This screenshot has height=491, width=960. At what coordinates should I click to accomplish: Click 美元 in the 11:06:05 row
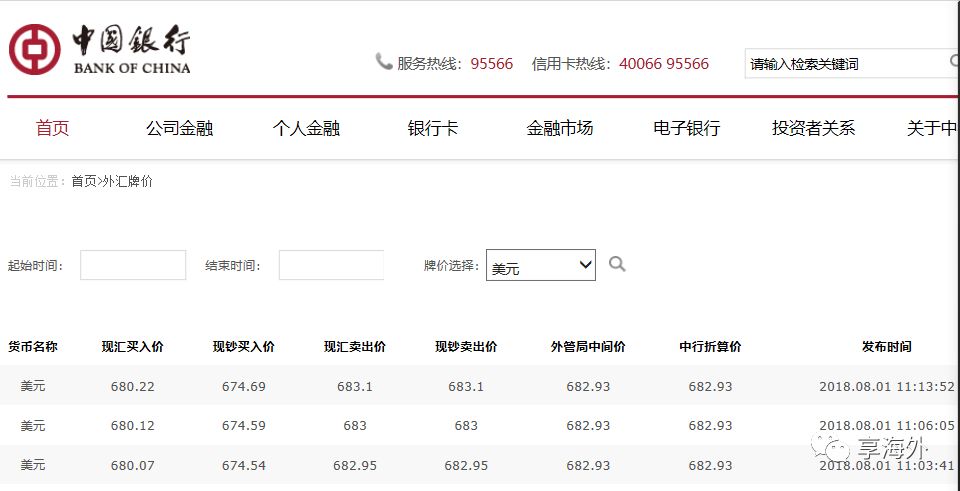pyautogui.click(x=32, y=425)
